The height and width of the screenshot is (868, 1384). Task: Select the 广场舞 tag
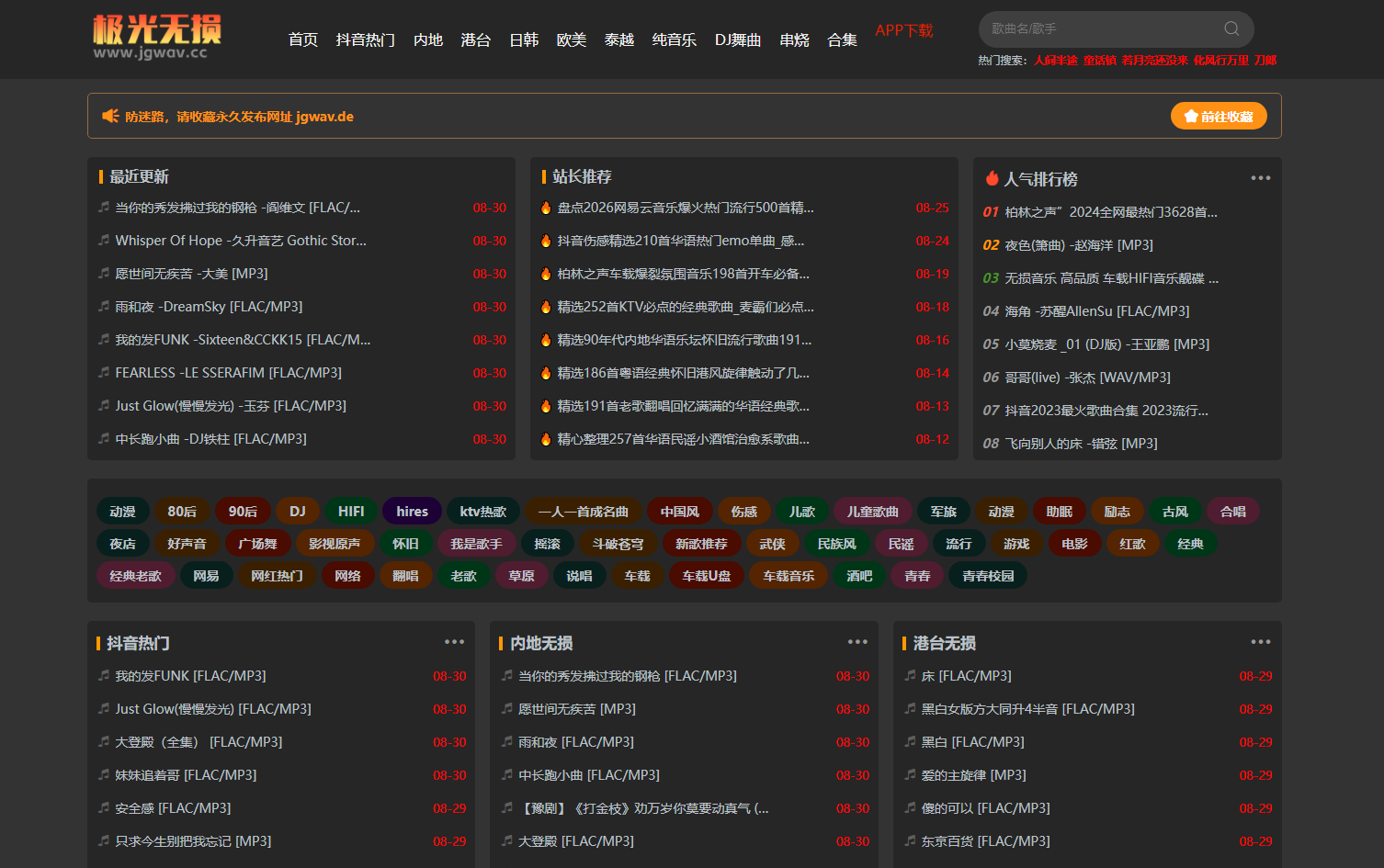click(x=257, y=543)
